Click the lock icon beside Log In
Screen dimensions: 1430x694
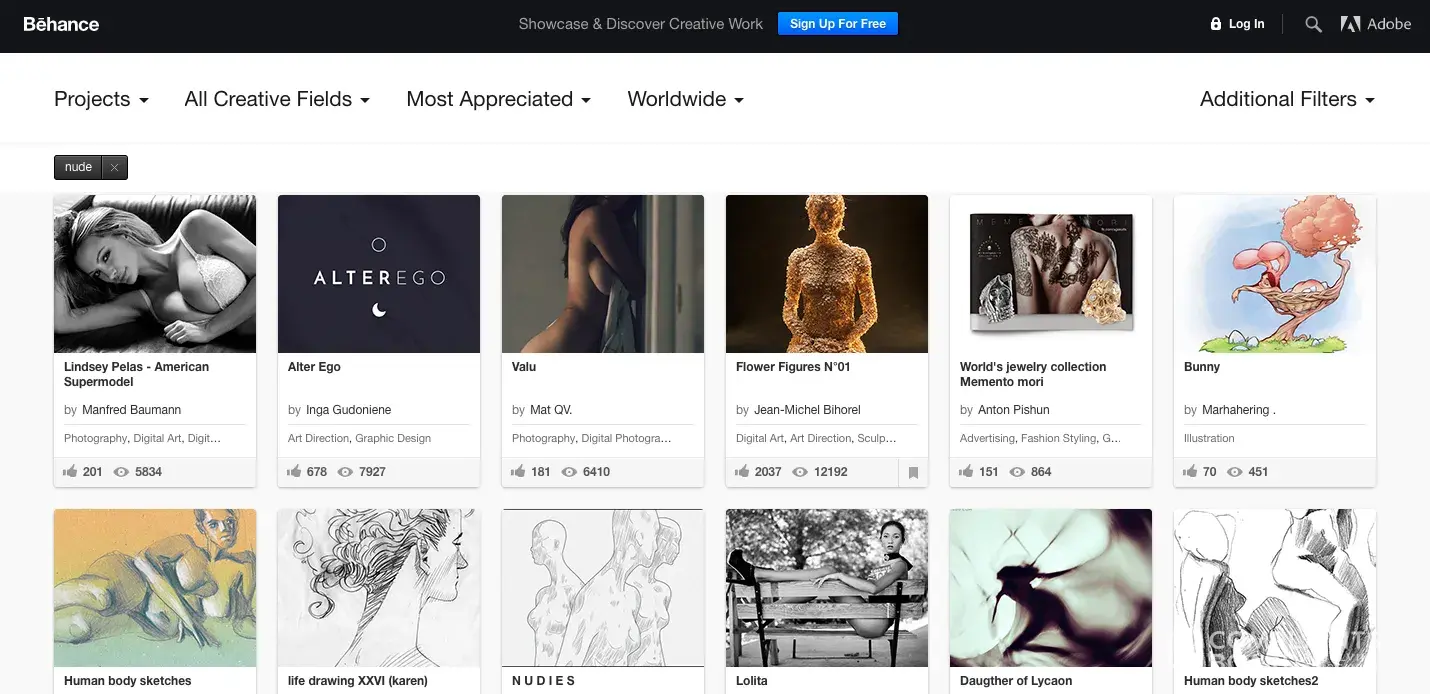coord(1216,24)
